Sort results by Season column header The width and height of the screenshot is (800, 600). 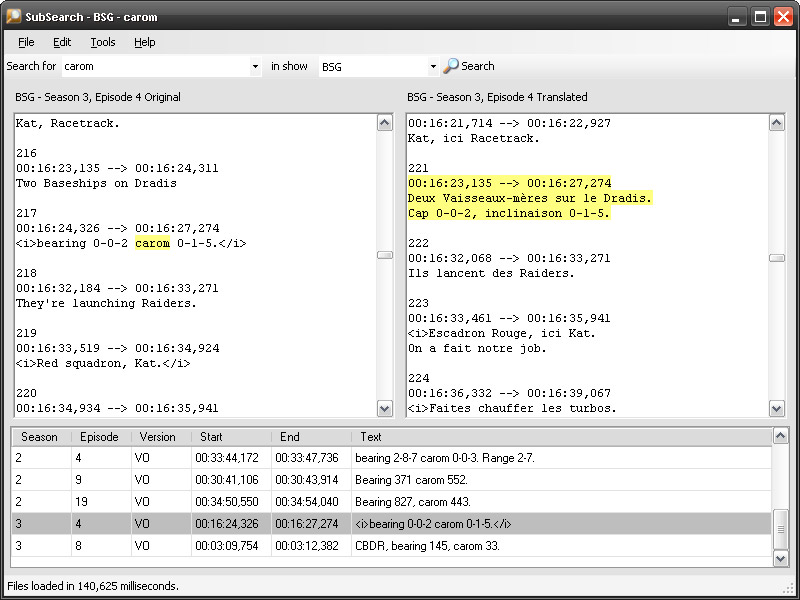tap(40, 437)
